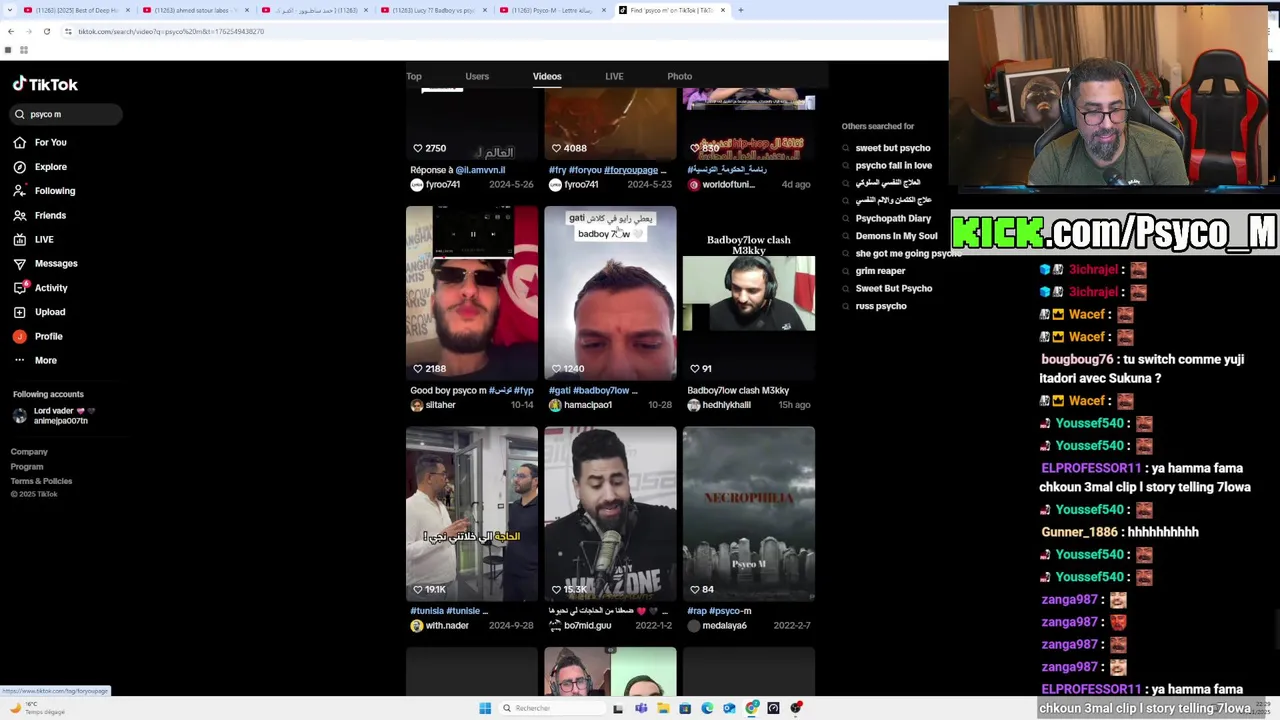Select the Videos results tab
1280x720 pixels.
click(x=547, y=76)
